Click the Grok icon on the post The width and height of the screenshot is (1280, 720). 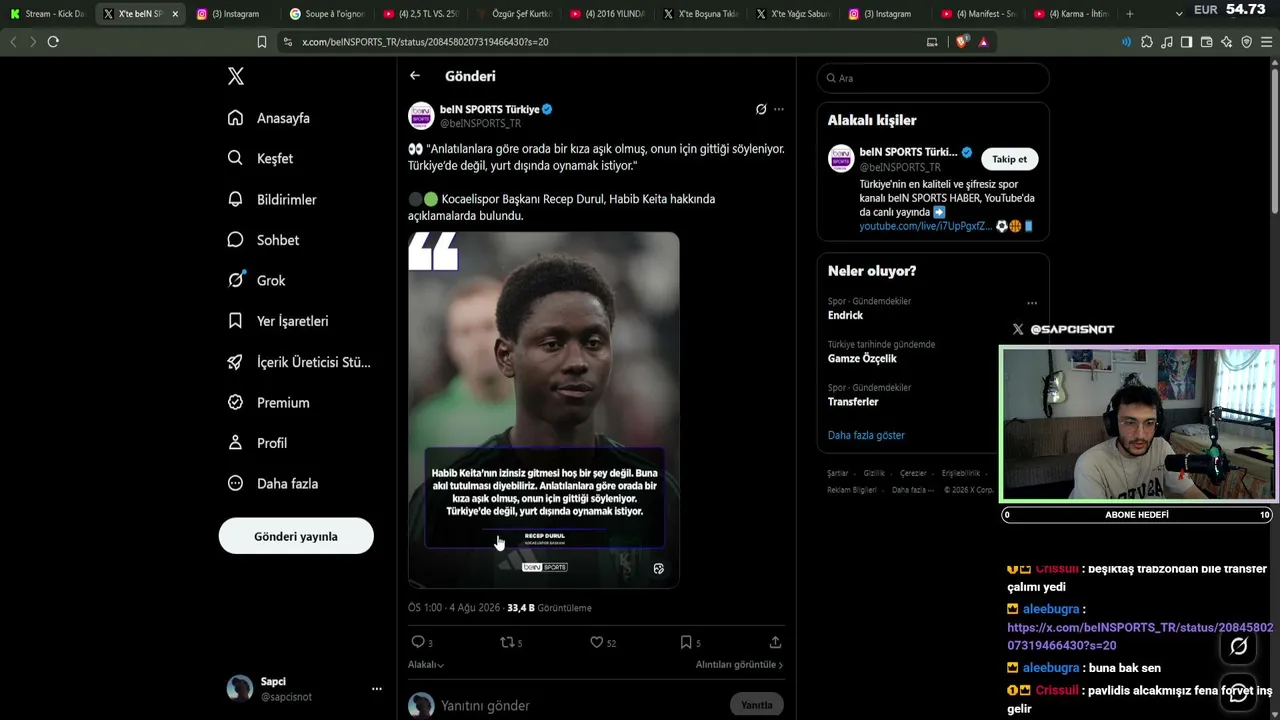[x=761, y=109]
